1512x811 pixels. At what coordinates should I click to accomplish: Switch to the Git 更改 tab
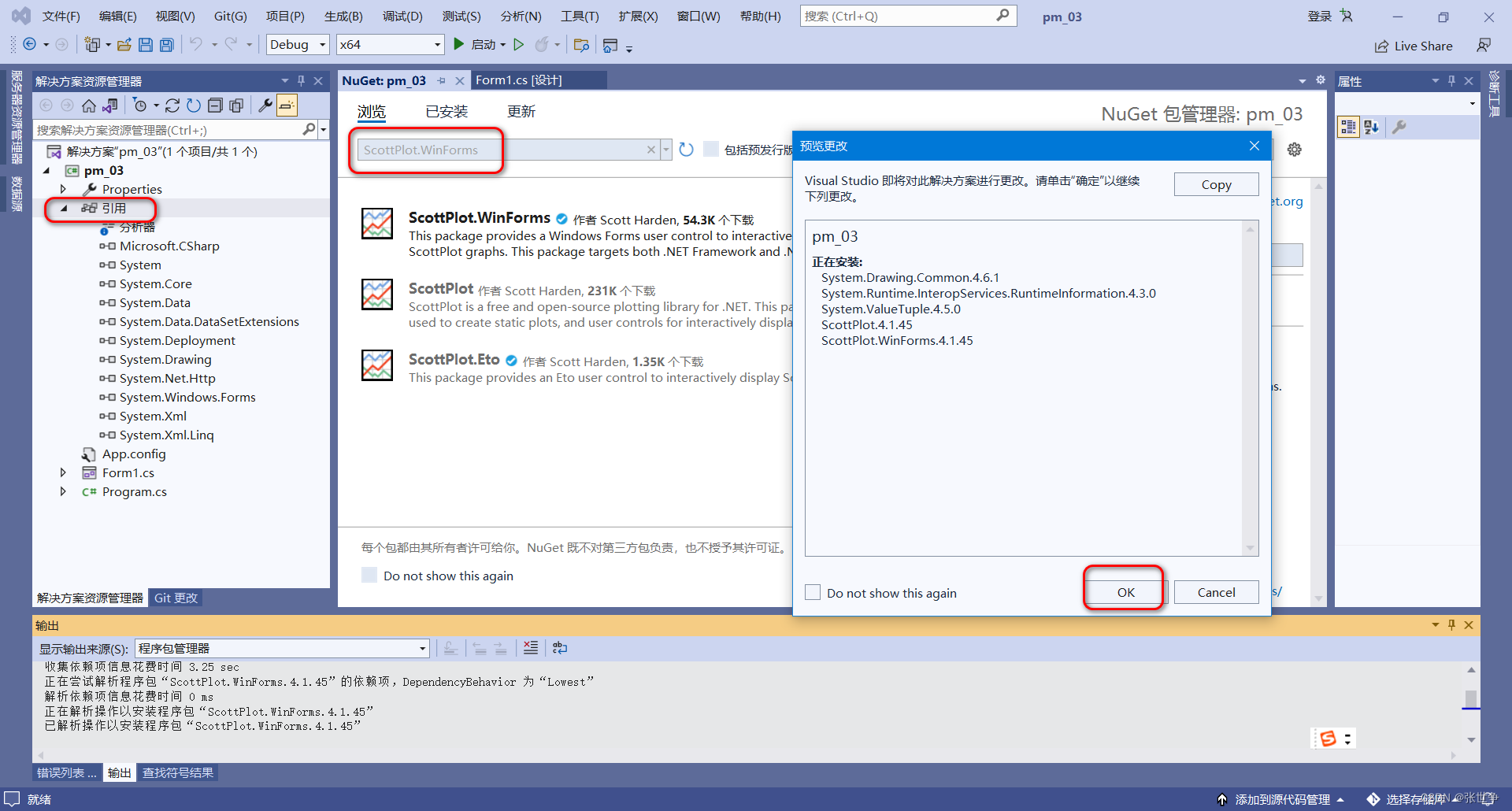176,598
